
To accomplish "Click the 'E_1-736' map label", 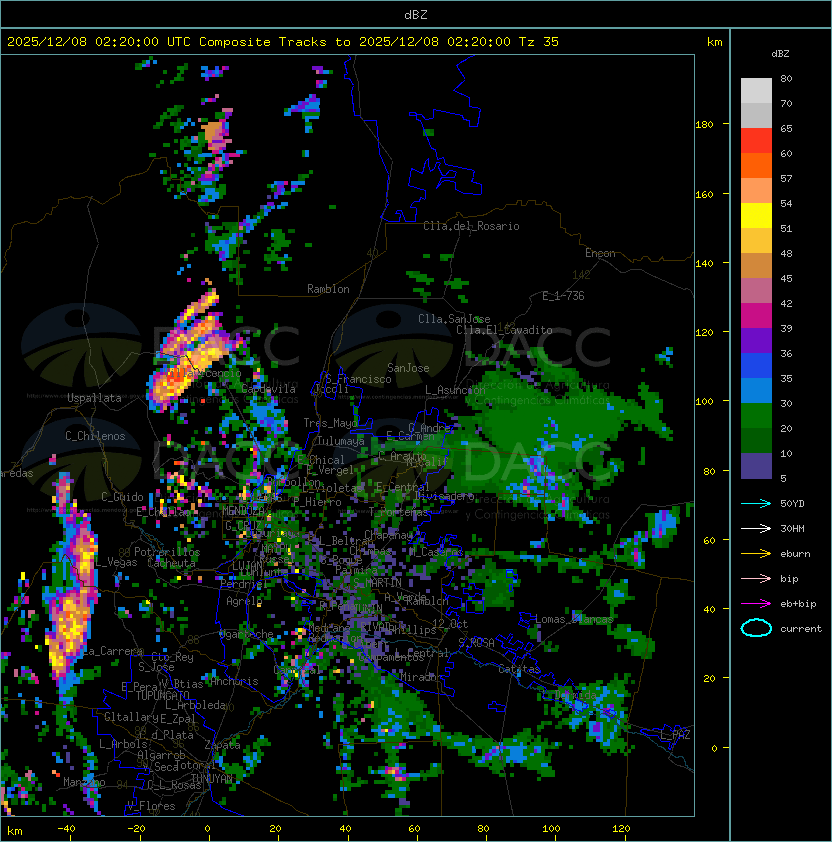I will (563, 296).
